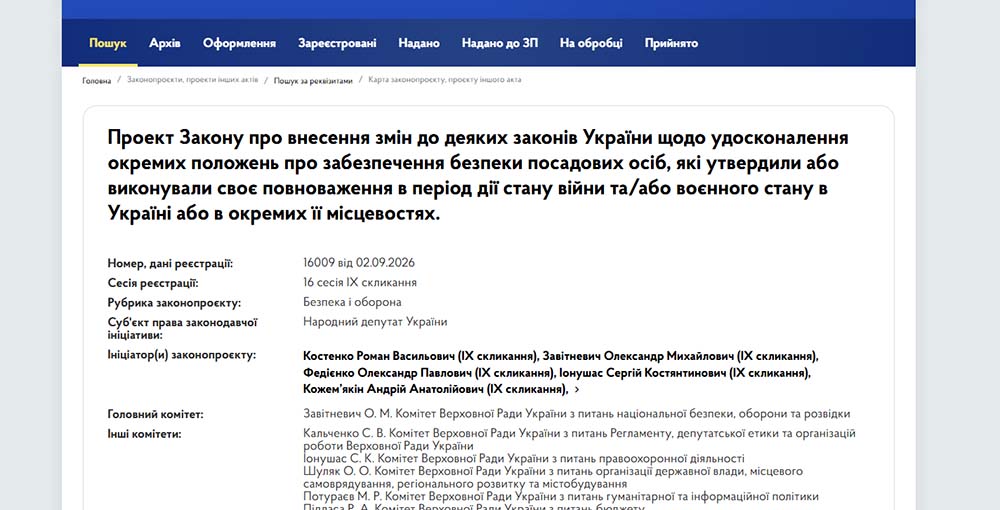Go to Головна breadcrumb

pyautogui.click(x=96, y=81)
